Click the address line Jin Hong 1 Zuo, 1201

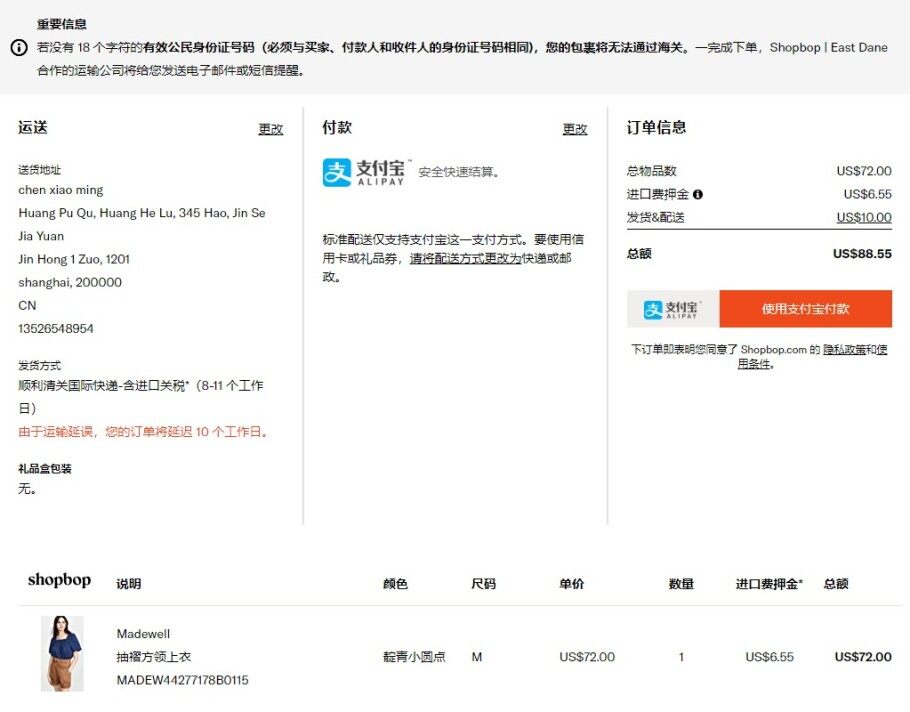[74, 259]
